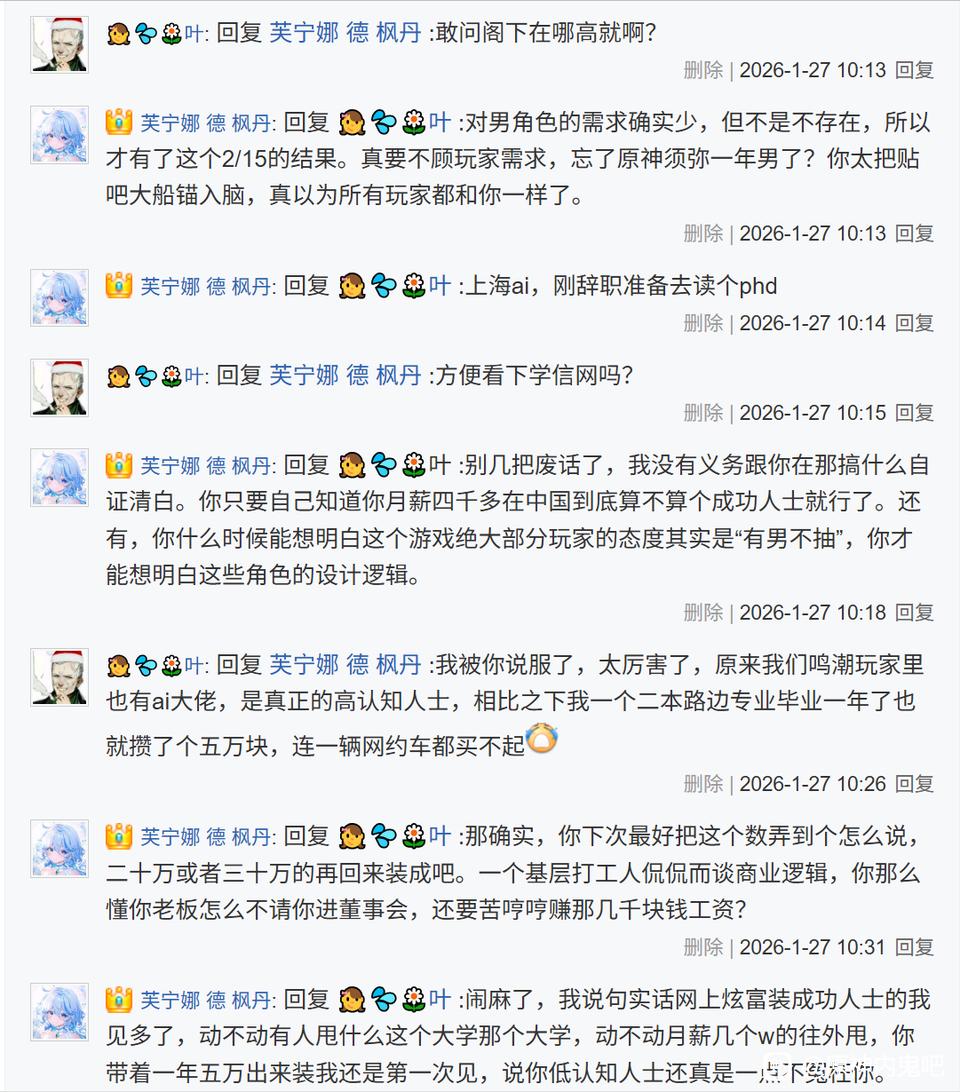
Task: Click the crown badge on the 10:31 comment
Action: click(x=119, y=836)
